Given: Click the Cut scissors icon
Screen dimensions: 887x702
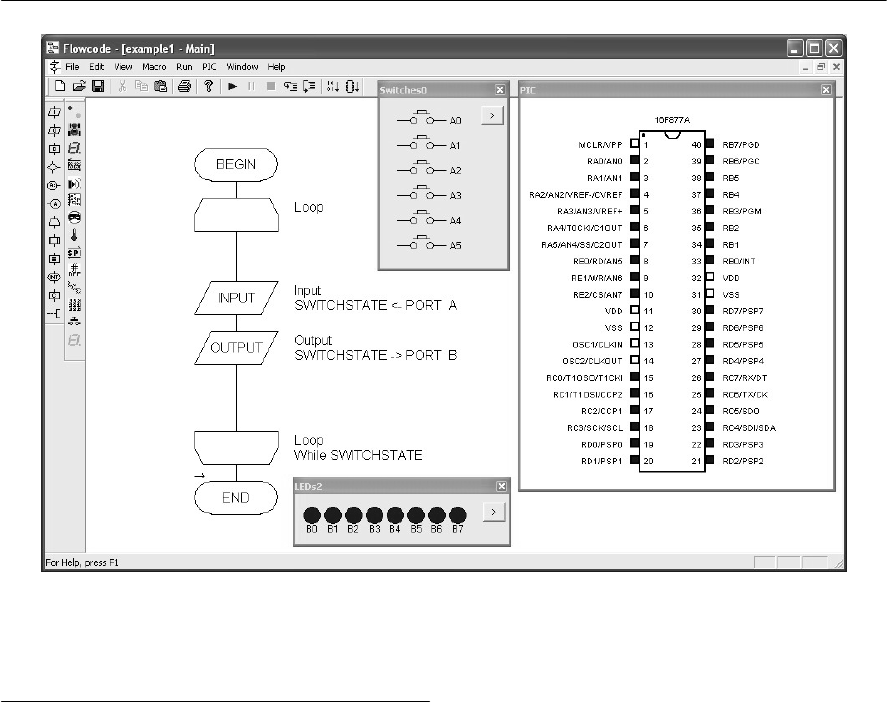Looking at the screenshot, I should [122, 86].
